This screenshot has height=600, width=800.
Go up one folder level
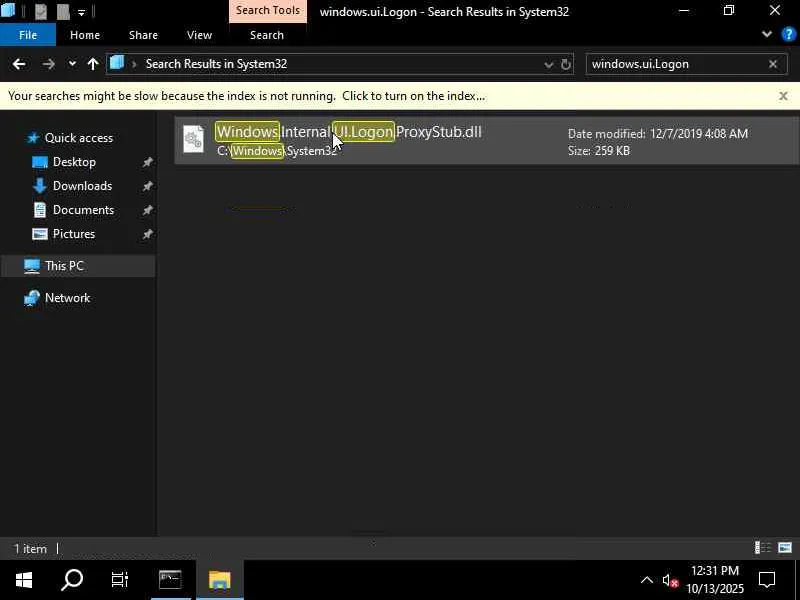coord(93,64)
